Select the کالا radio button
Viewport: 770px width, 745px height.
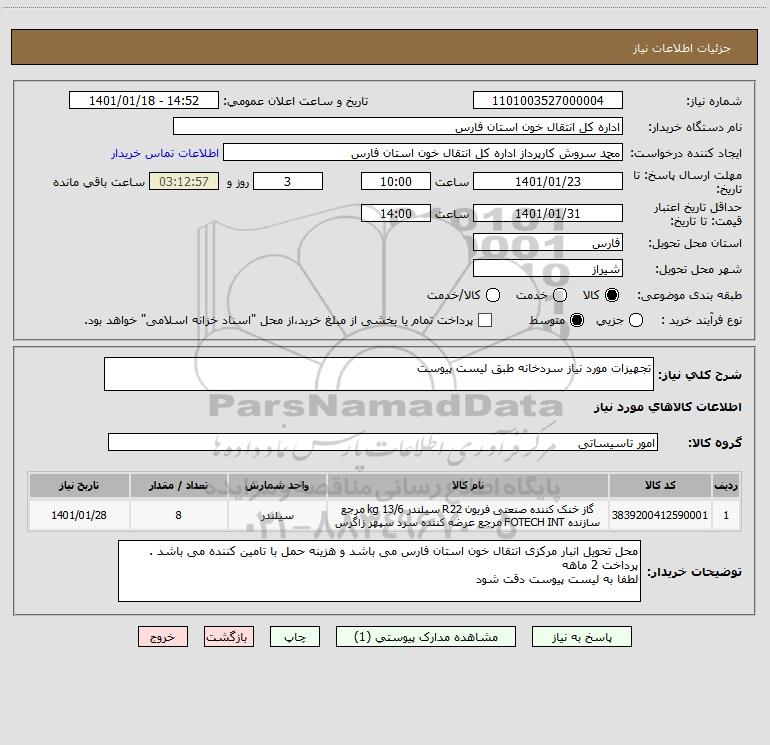click(x=612, y=295)
